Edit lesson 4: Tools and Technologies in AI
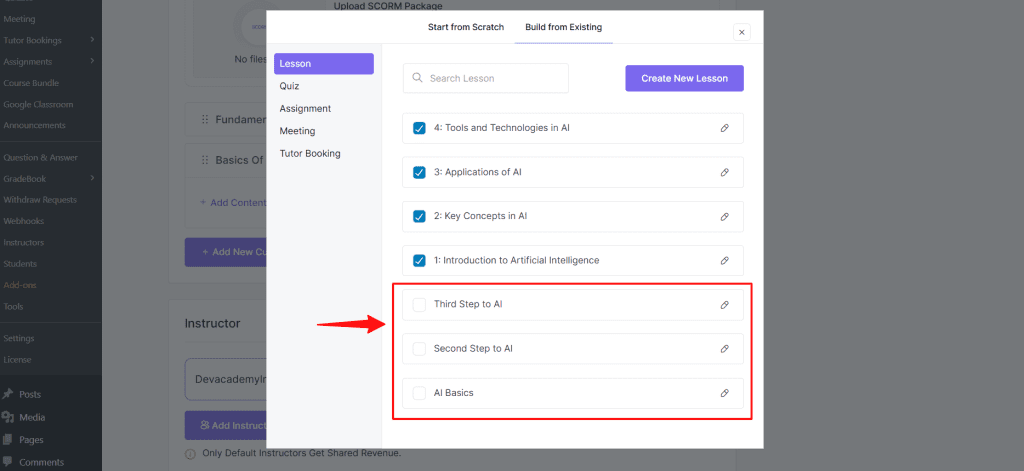The height and width of the screenshot is (471, 1024). pos(724,128)
